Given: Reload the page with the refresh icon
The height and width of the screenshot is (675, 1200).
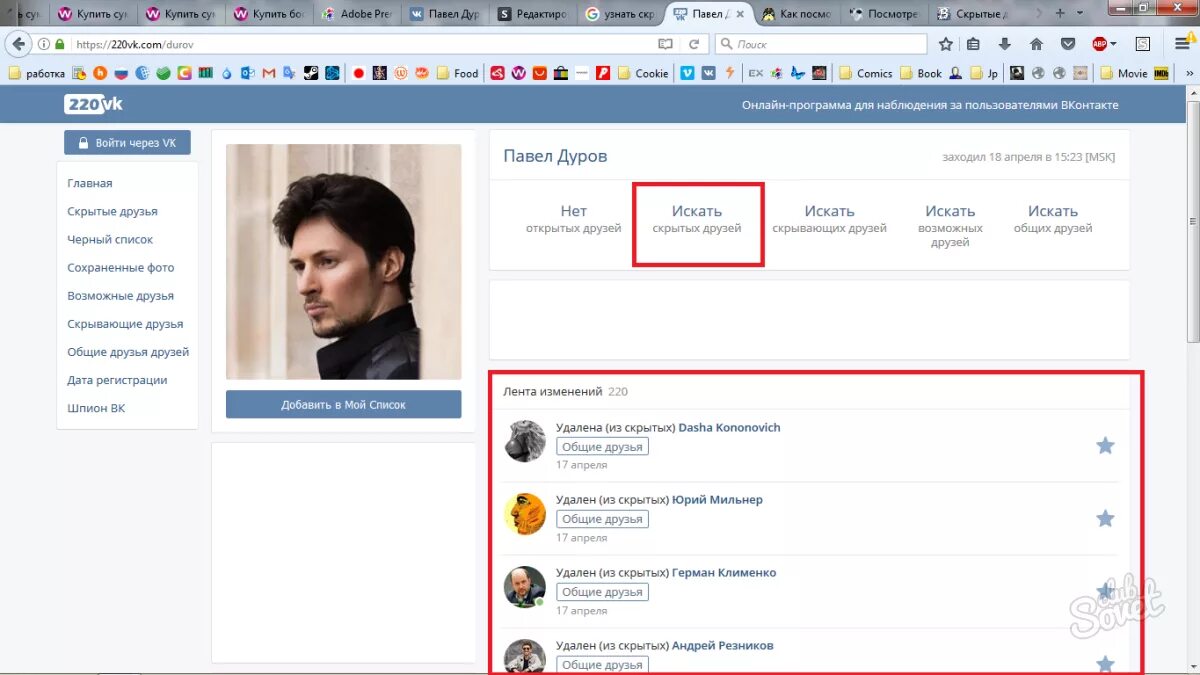Looking at the screenshot, I should click(x=693, y=45).
